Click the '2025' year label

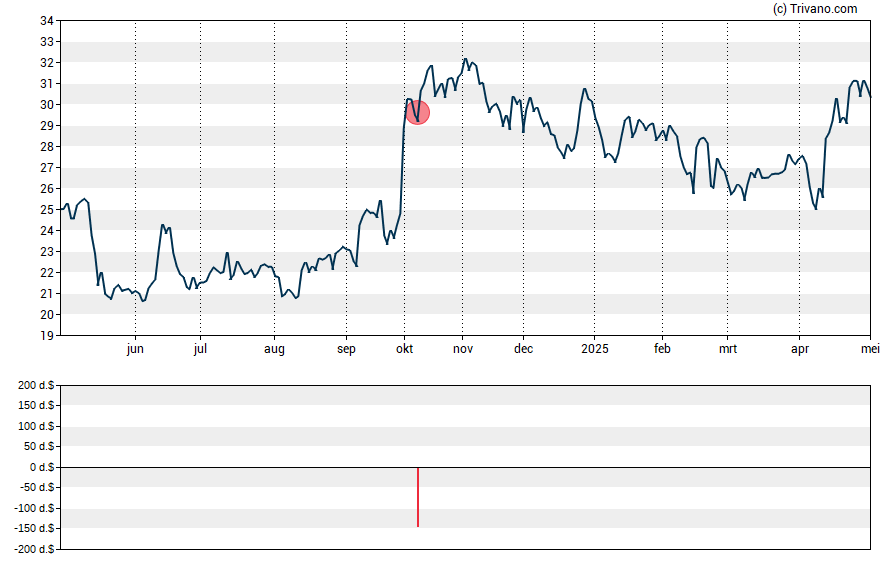tap(595, 349)
